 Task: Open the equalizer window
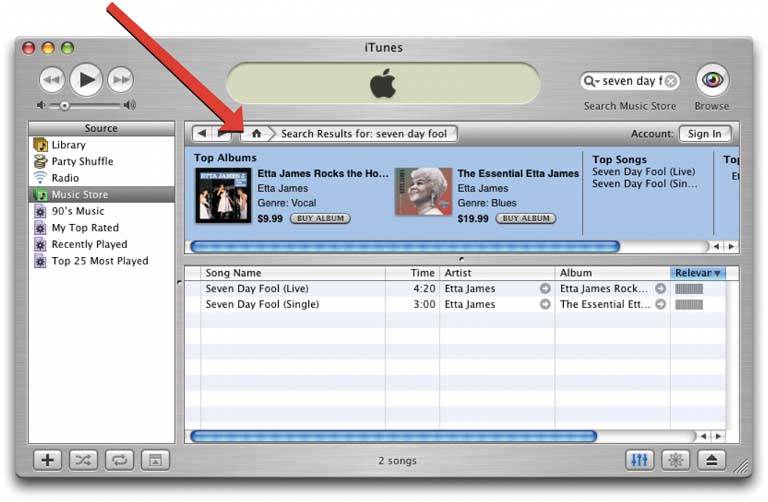(x=640, y=460)
